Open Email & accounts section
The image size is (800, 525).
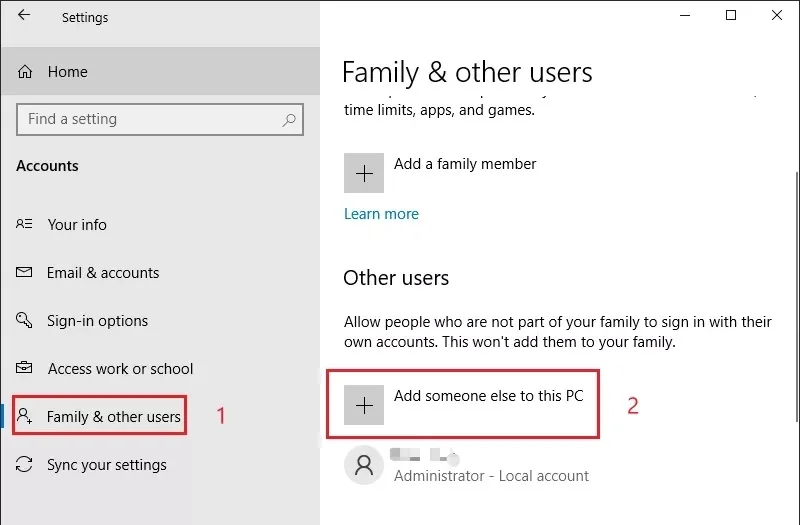pos(103,272)
